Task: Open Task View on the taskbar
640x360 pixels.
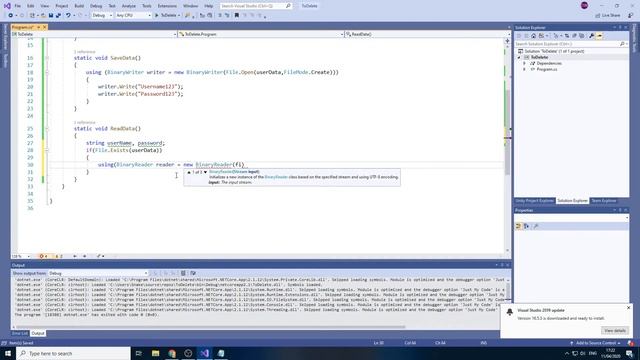Action: (x=139, y=353)
